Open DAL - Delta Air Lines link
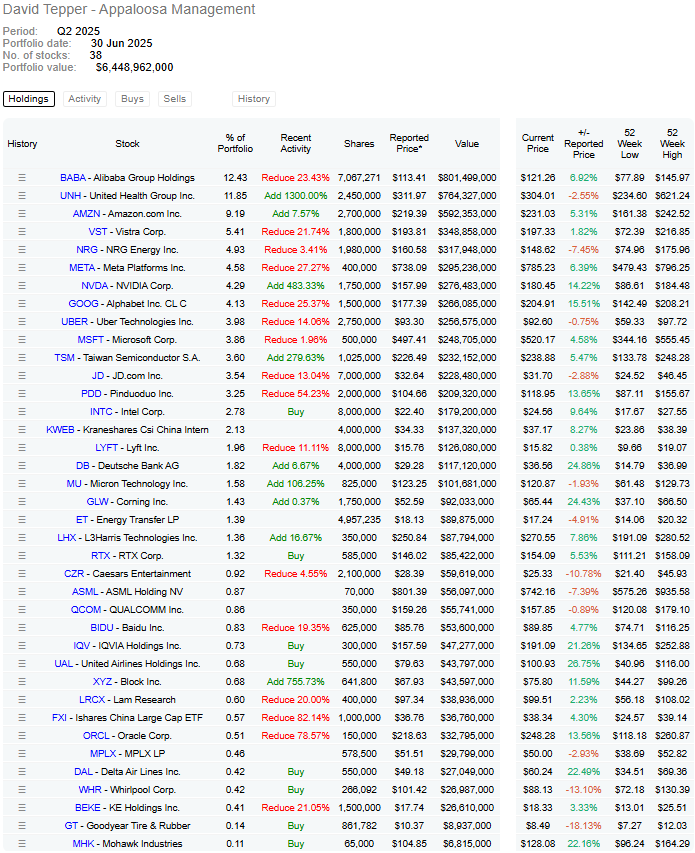Viewport: 695px width, 853px height. (127, 771)
